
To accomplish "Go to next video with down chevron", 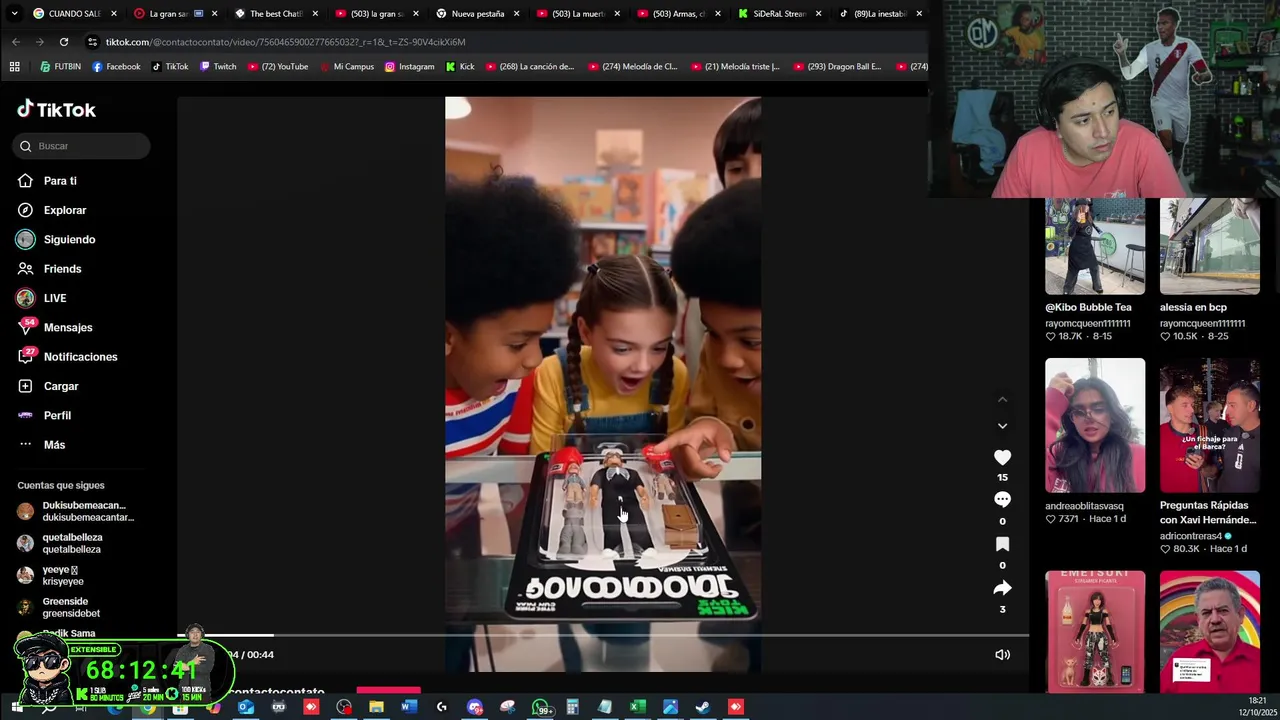I will (x=1002, y=426).
